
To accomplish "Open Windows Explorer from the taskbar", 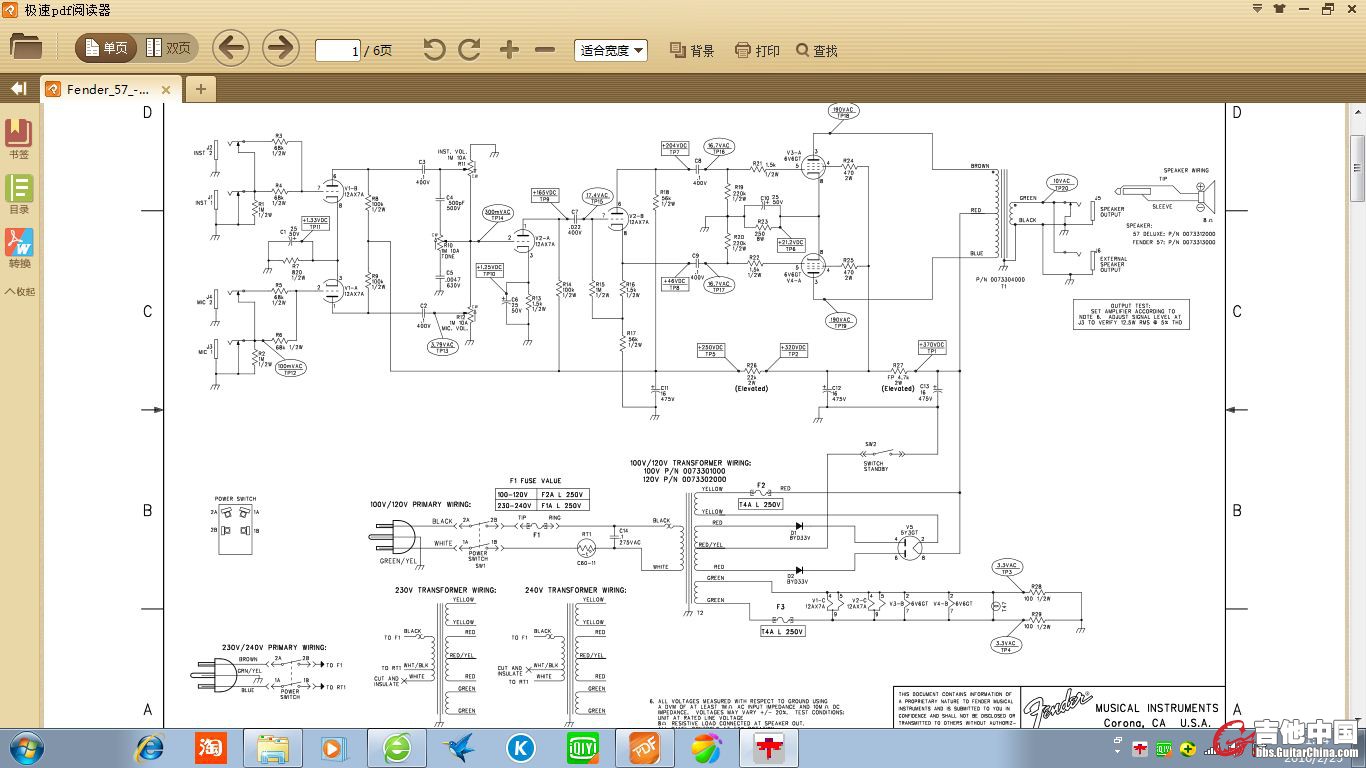I will (273, 748).
